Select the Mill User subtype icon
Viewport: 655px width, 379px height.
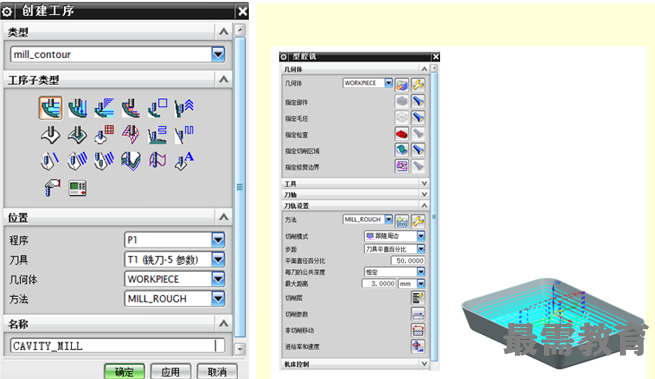point(52,188)
